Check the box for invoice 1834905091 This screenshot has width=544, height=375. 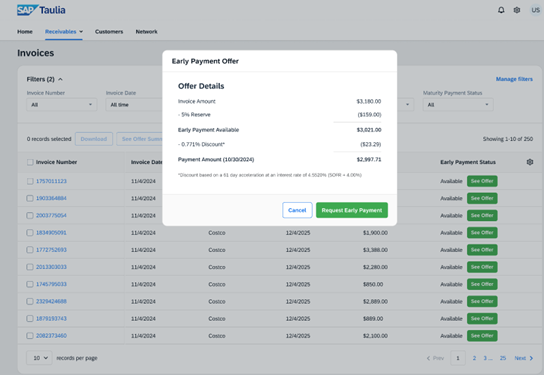click(x=30, y=233)
